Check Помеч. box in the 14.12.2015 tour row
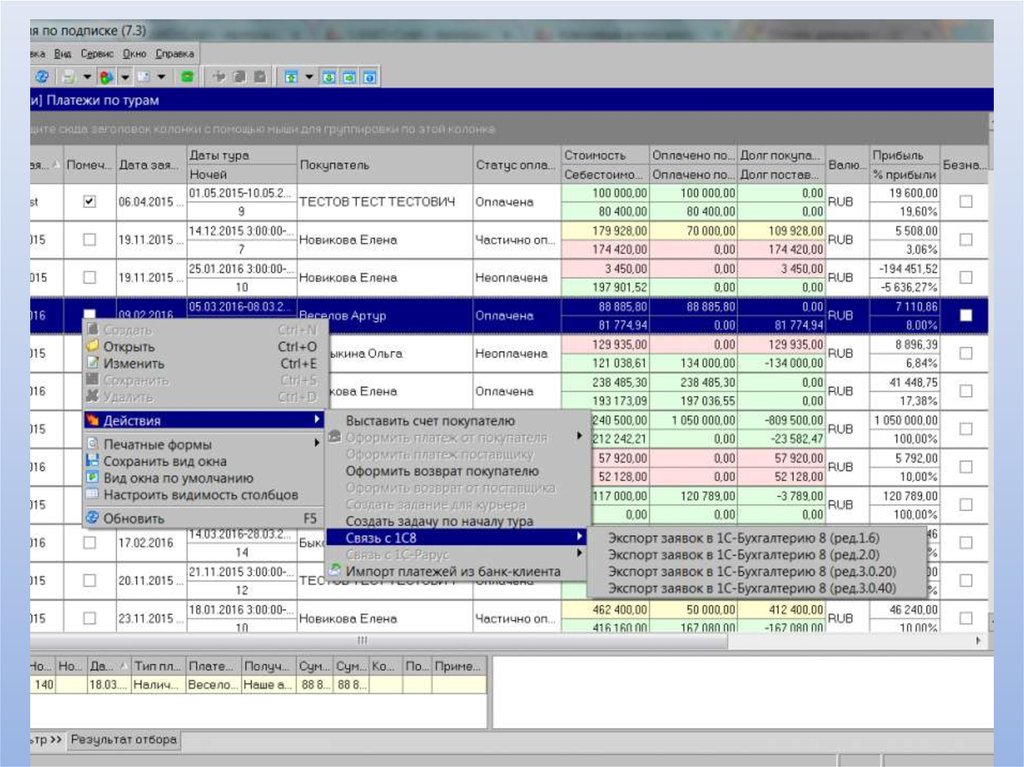The image size is (1024, 767). point(89,240)
